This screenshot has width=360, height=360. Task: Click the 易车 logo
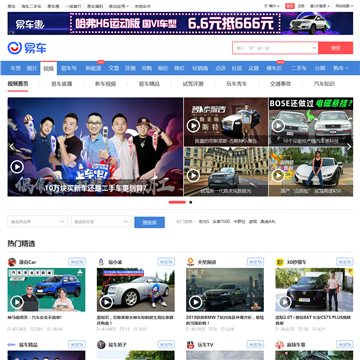(x=27, y=48)
